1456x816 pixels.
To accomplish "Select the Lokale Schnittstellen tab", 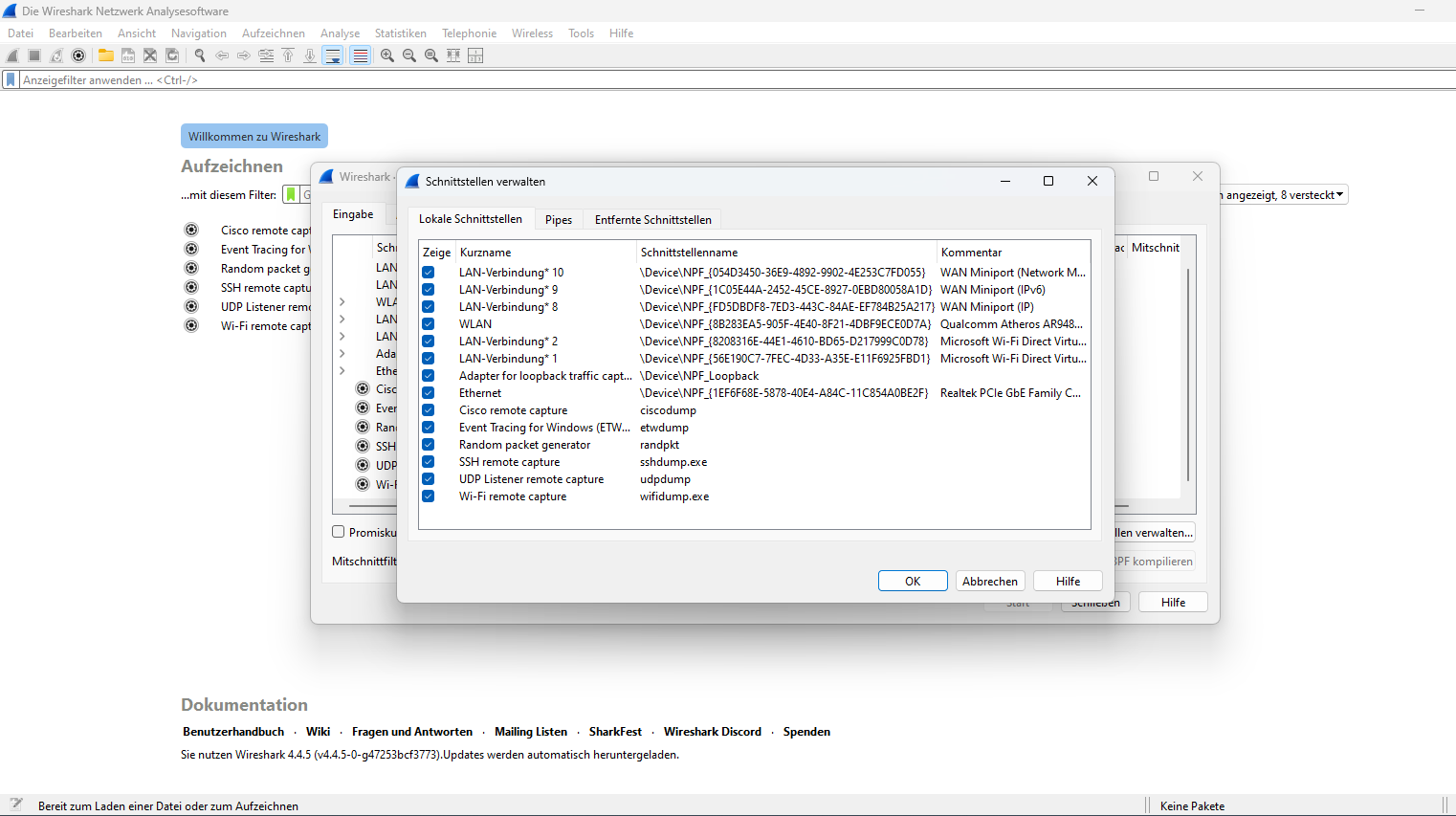I will click(x=471, y=218).
